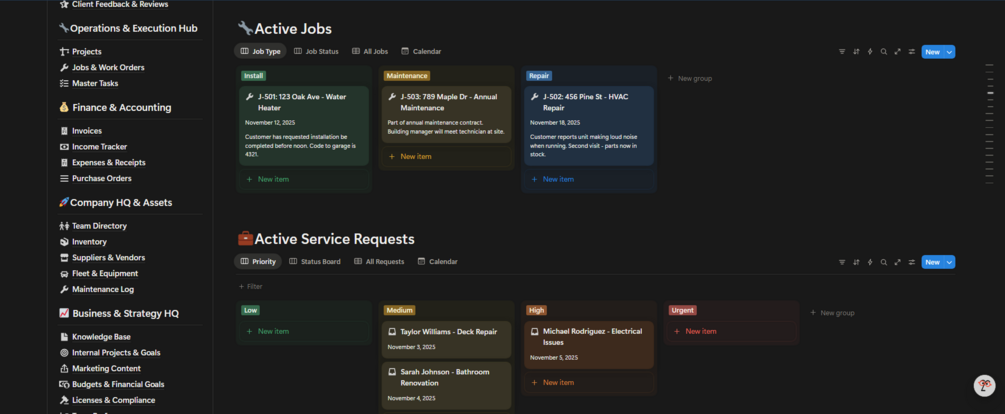Open Expenses & Receipts page

click(x=108, y=163)
